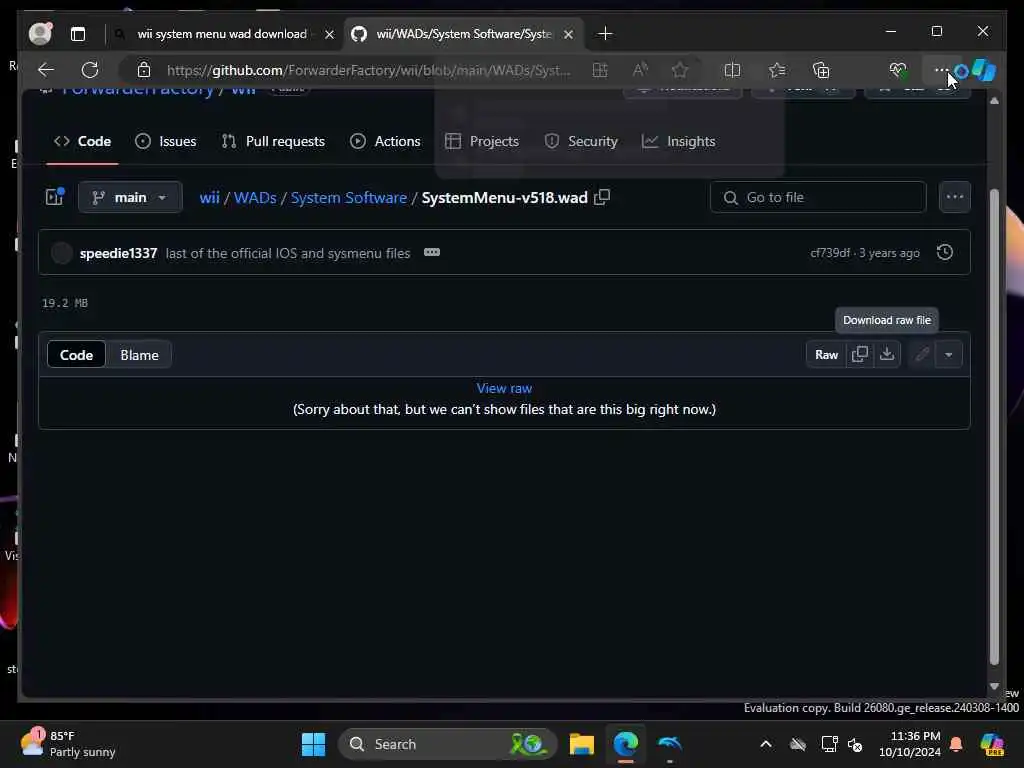This screenshot has height=768, width=1024.
Task: Switch to the Blame view
Action: [x=139, y=355]
